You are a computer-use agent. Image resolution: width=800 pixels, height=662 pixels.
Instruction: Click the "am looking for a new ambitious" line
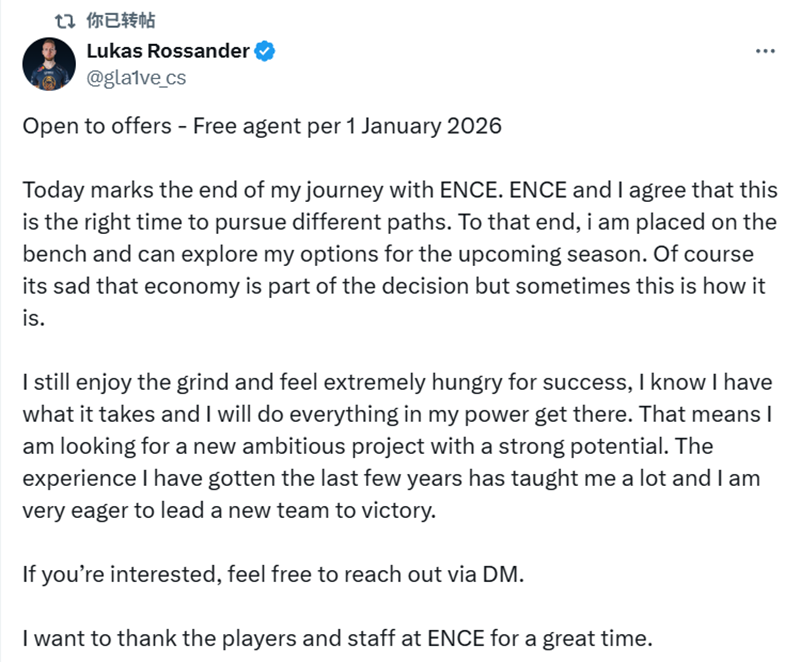point(368,446)
